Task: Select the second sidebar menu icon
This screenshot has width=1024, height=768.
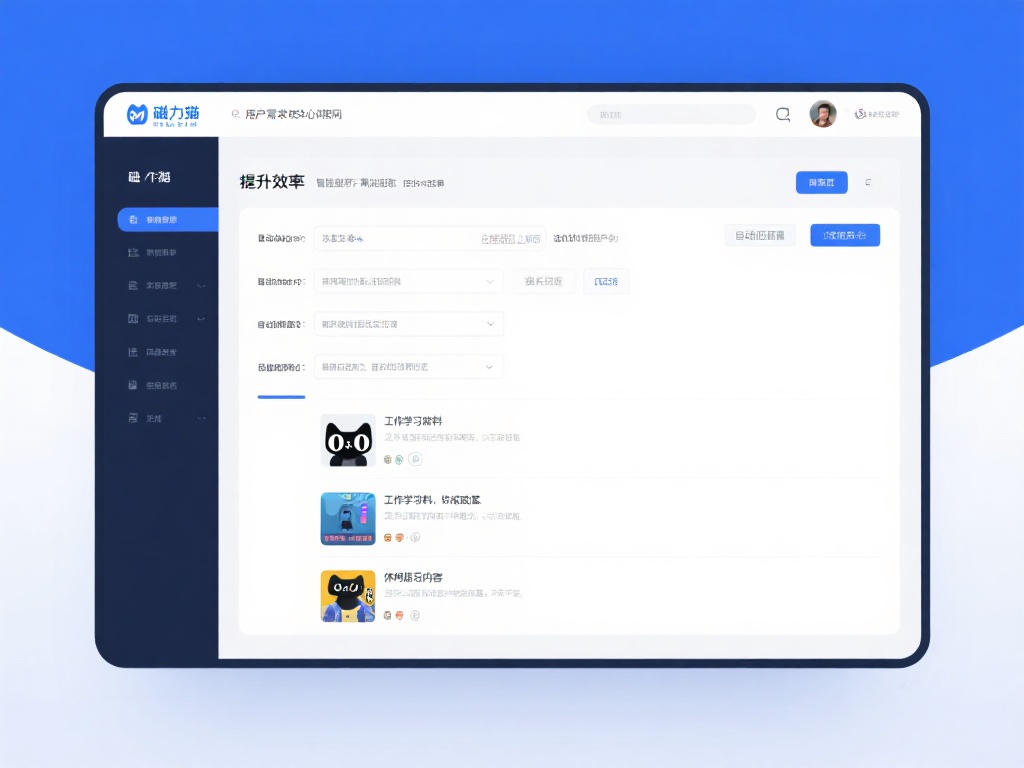Action: pos(132,252)
